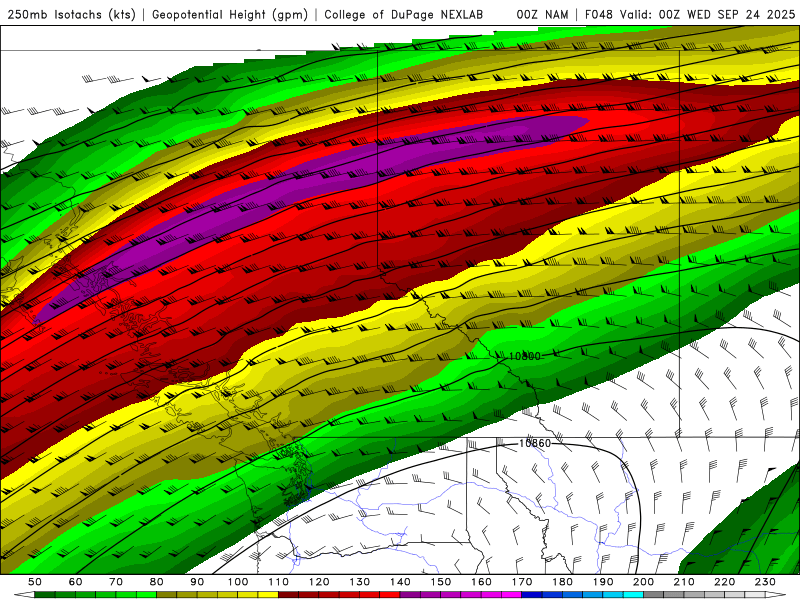Image resolution: width=800 pixels, height=600 pixels.
Task: Click the dark blue swatch right of 170
Action: (532, 595)
